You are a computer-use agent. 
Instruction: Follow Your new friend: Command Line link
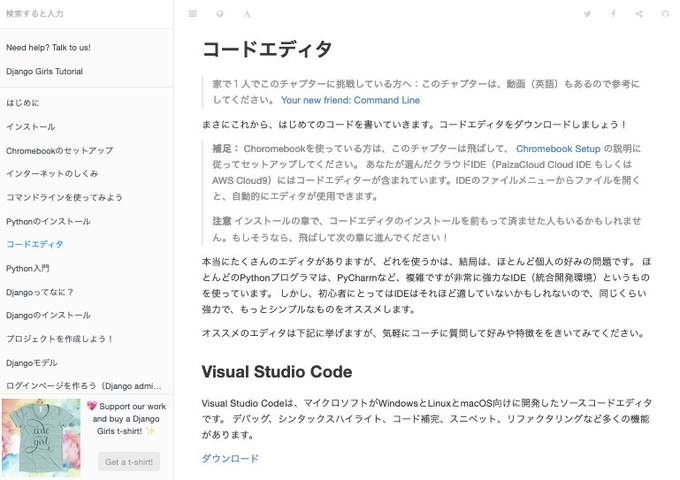[x=350, y=100]
